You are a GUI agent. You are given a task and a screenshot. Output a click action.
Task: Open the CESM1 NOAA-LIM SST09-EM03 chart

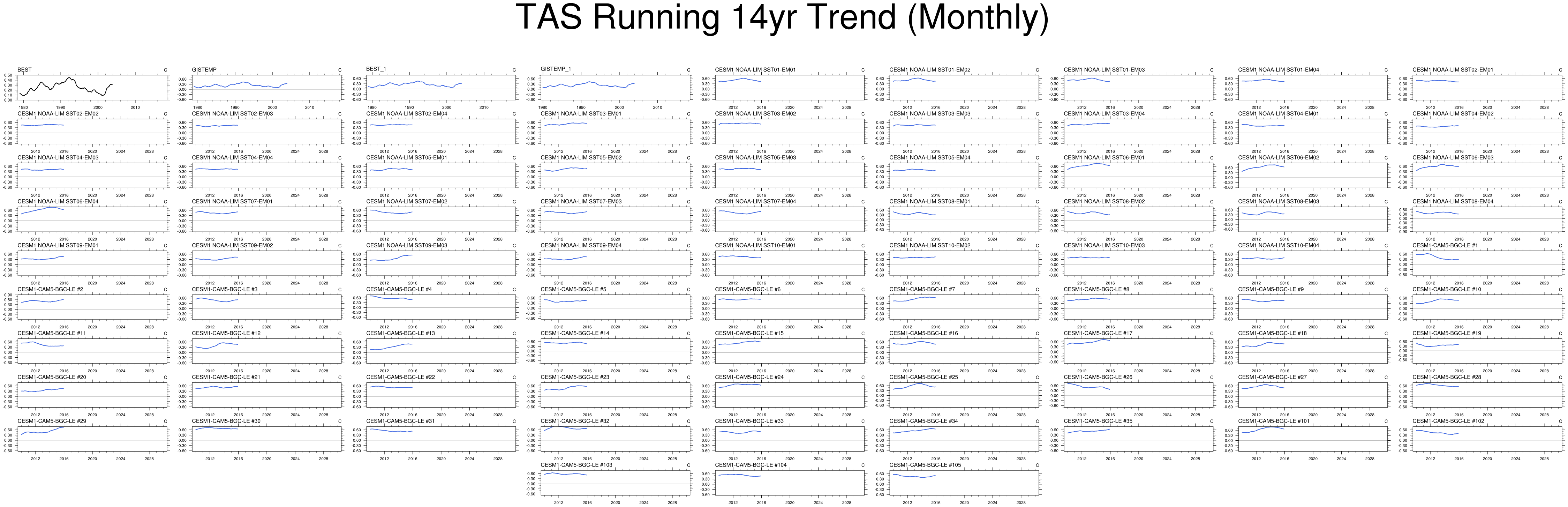(441, 263)
